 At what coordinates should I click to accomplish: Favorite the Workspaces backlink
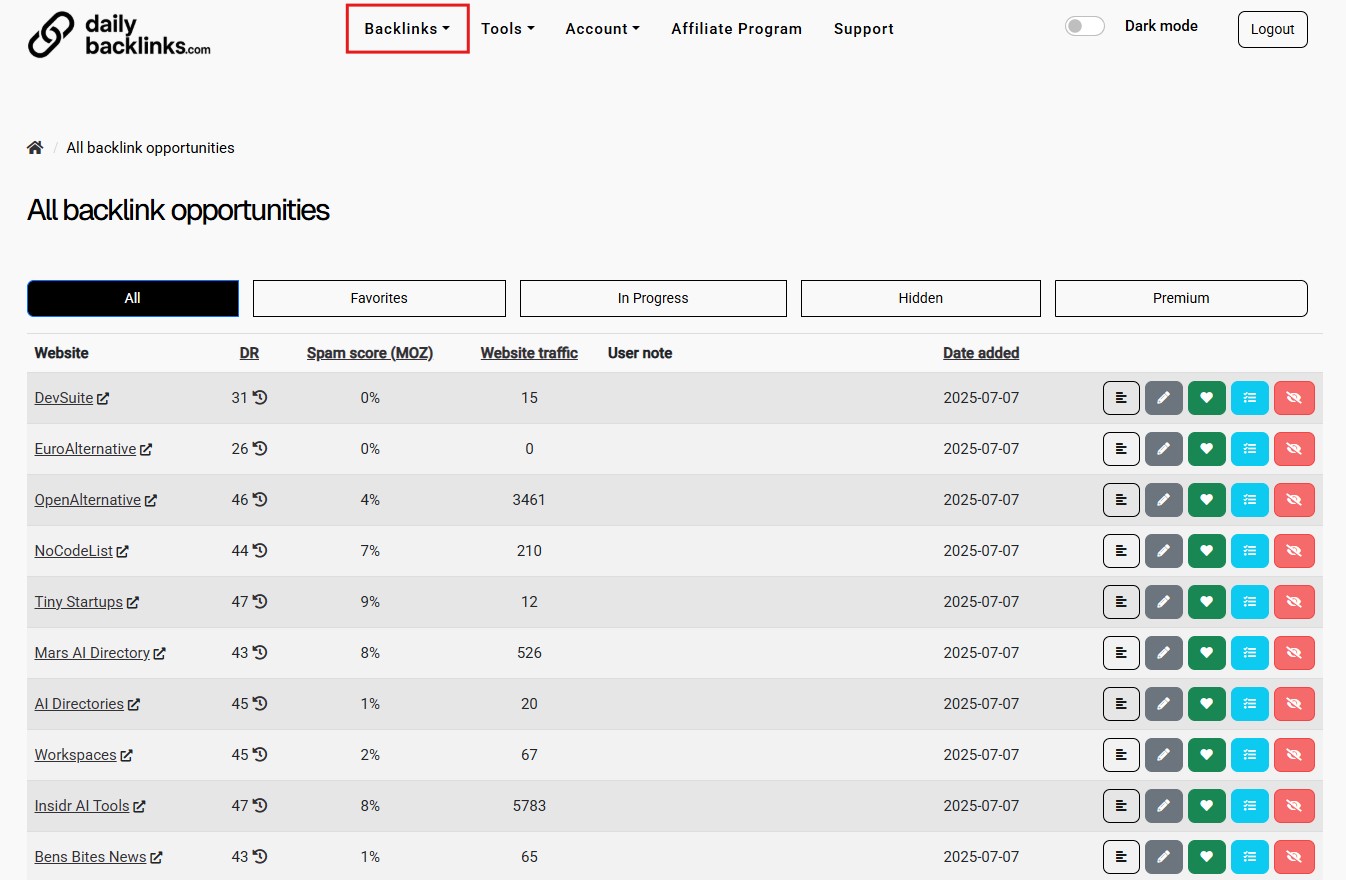pyautogui.click(x=1206, y=755)
